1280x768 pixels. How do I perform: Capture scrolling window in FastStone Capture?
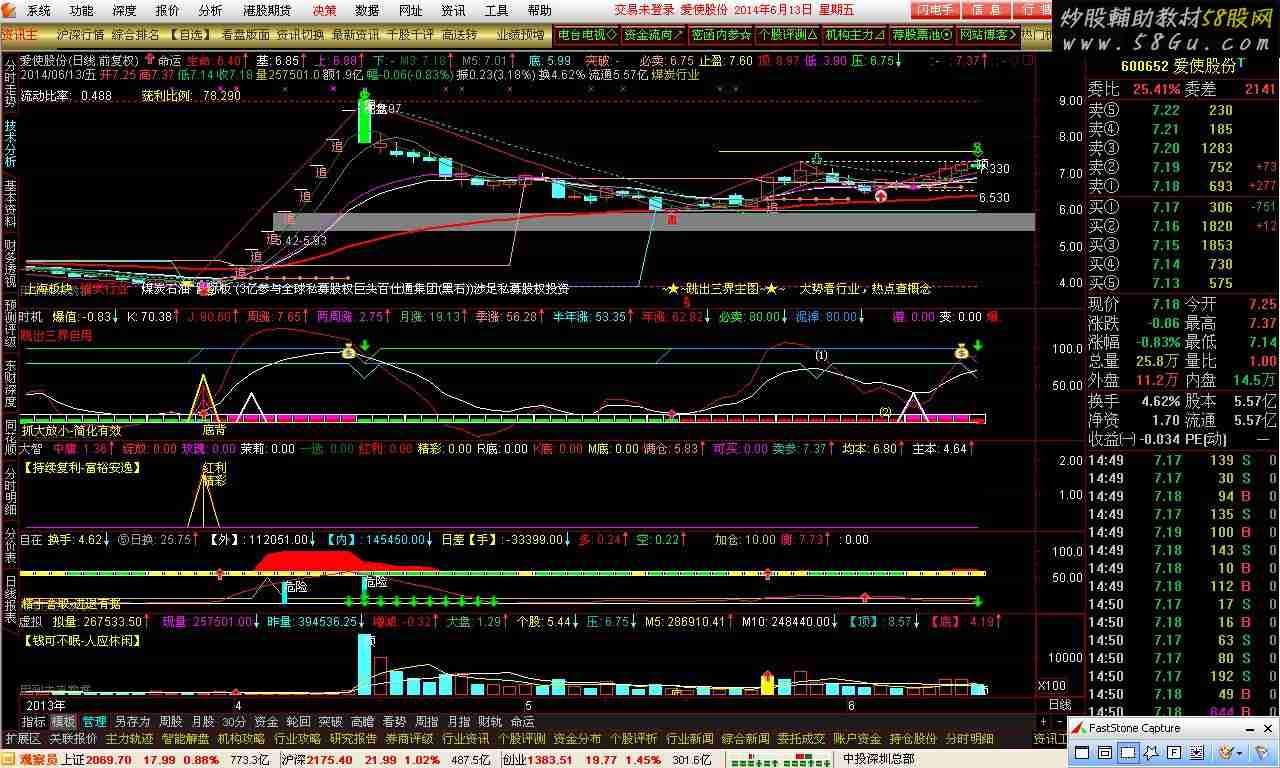[x=1197, y=752]
